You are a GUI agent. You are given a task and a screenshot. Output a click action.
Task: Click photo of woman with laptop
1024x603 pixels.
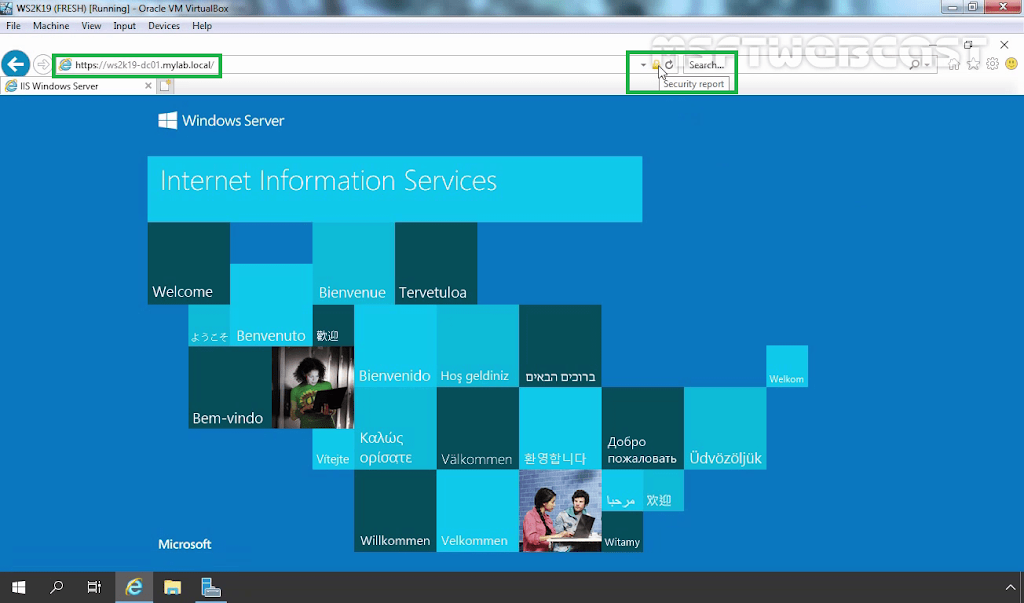tap(313, 387)
